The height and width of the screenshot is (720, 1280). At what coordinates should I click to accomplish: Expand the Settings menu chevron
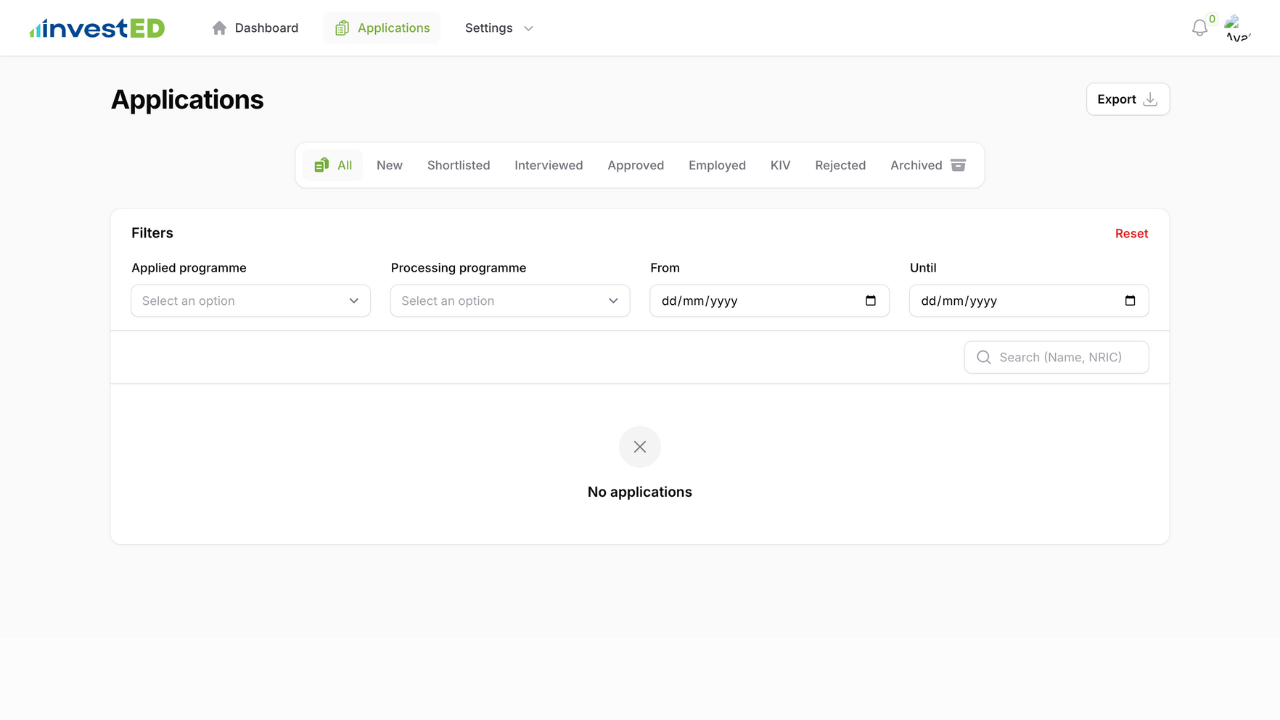coord(527,28)
